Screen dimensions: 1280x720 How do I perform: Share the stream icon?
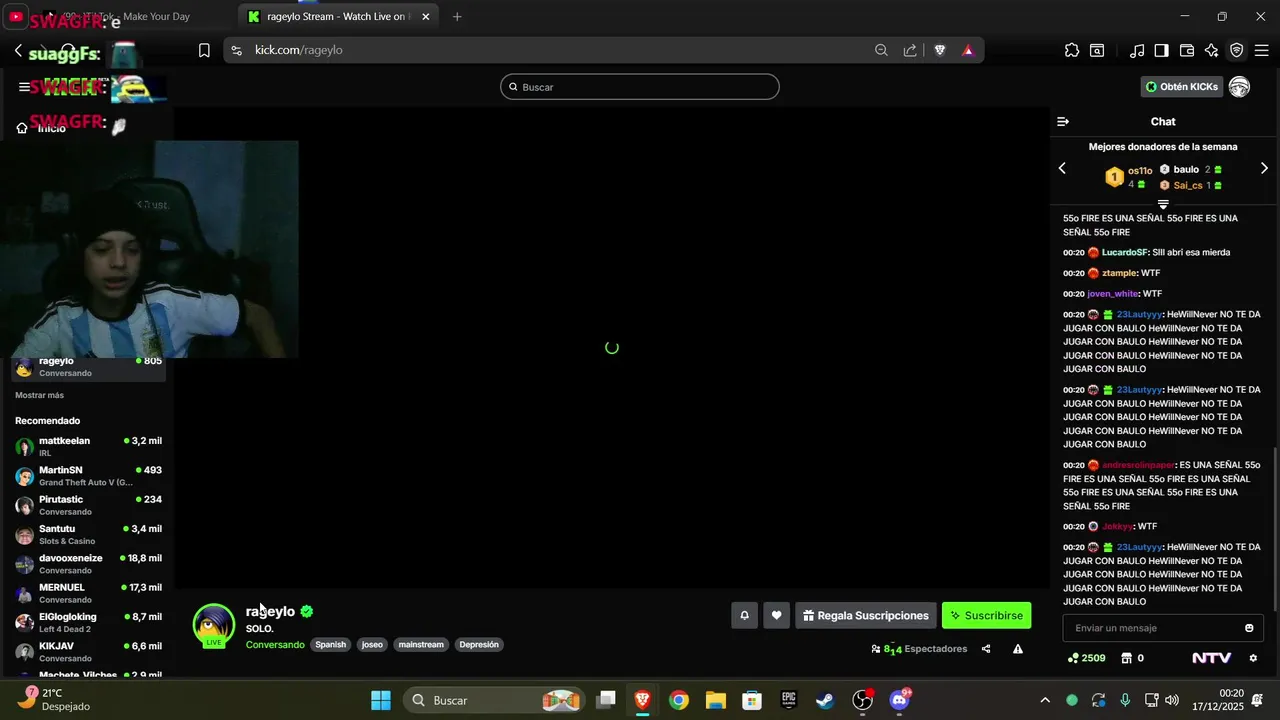(986, 649)
